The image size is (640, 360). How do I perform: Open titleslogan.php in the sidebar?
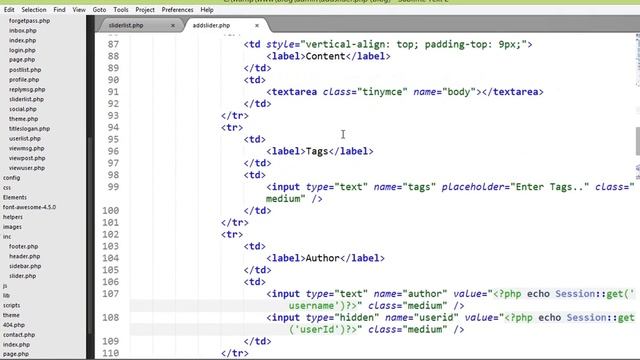coord(29,128)
